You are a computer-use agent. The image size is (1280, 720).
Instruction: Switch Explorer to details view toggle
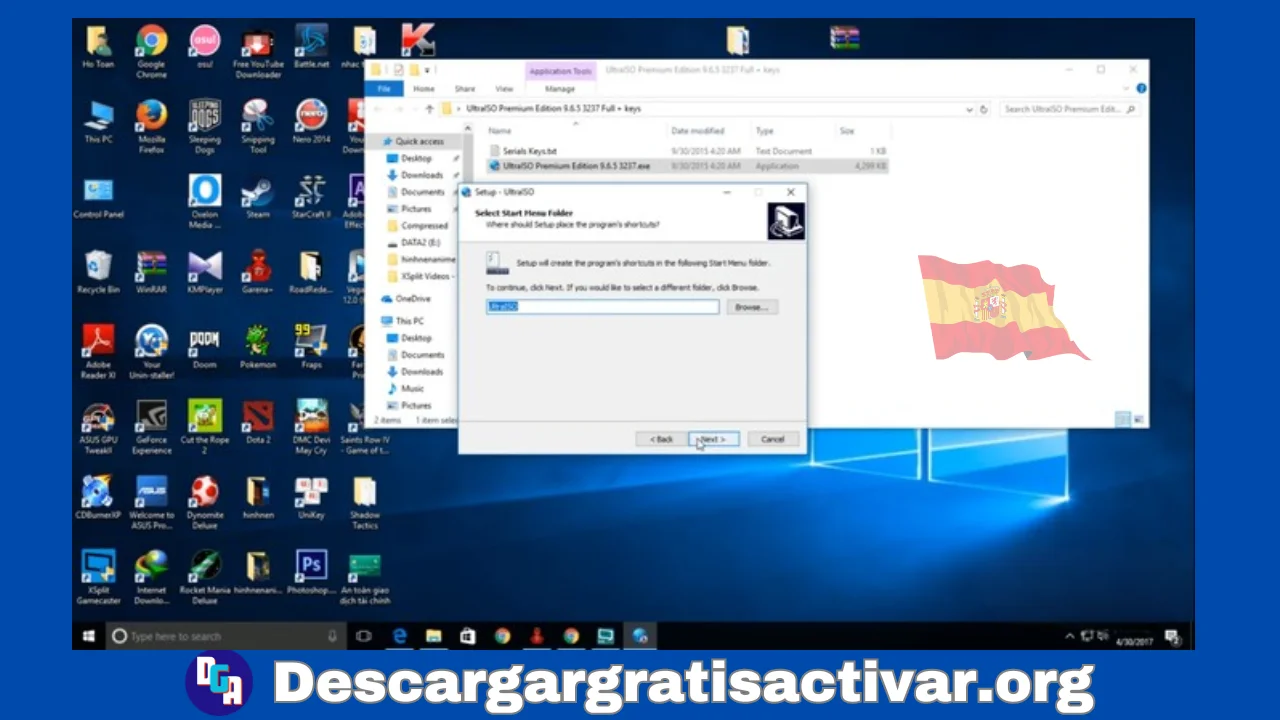[1123, 419]
